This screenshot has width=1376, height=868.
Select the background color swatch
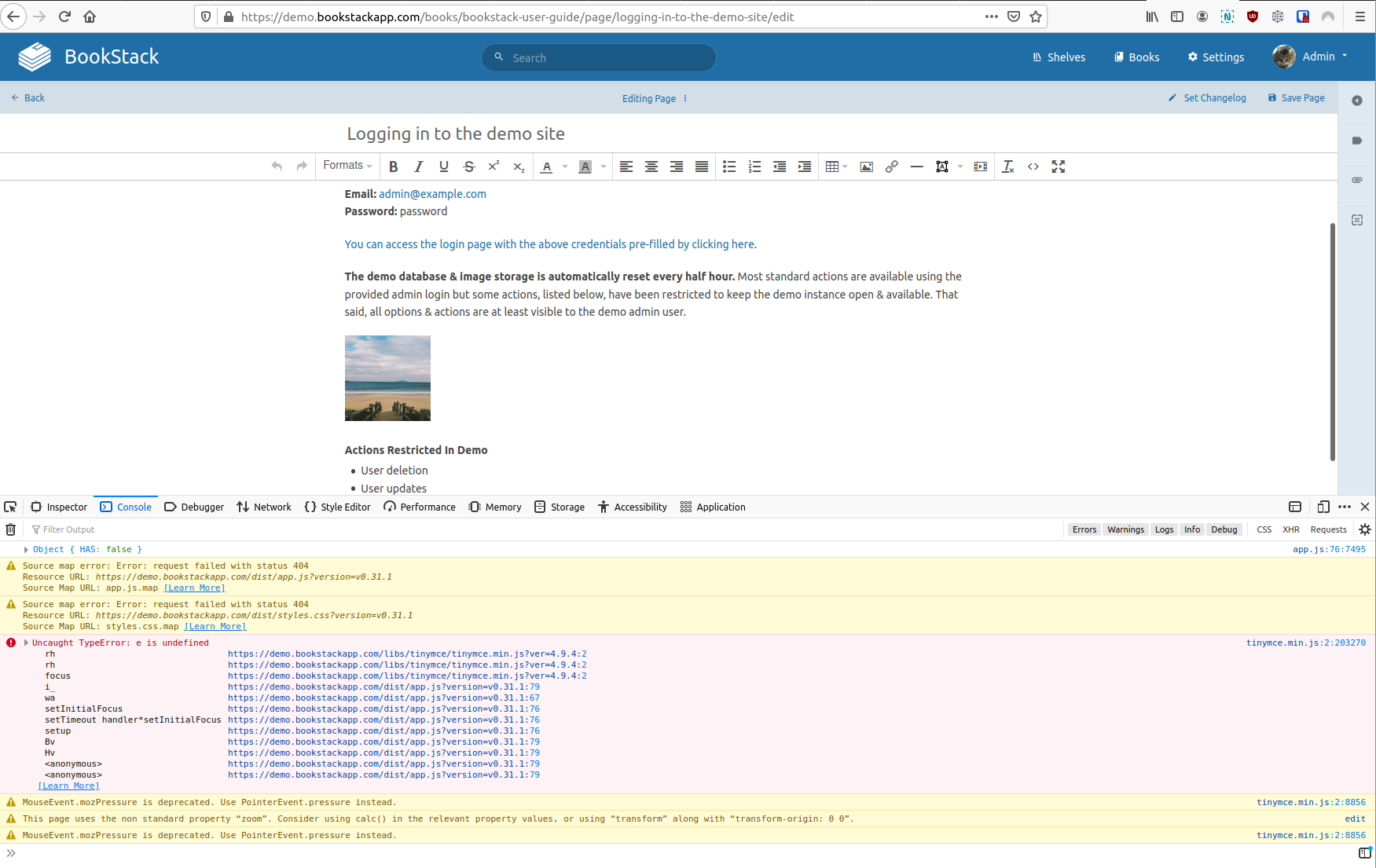[x=585, y=167]
